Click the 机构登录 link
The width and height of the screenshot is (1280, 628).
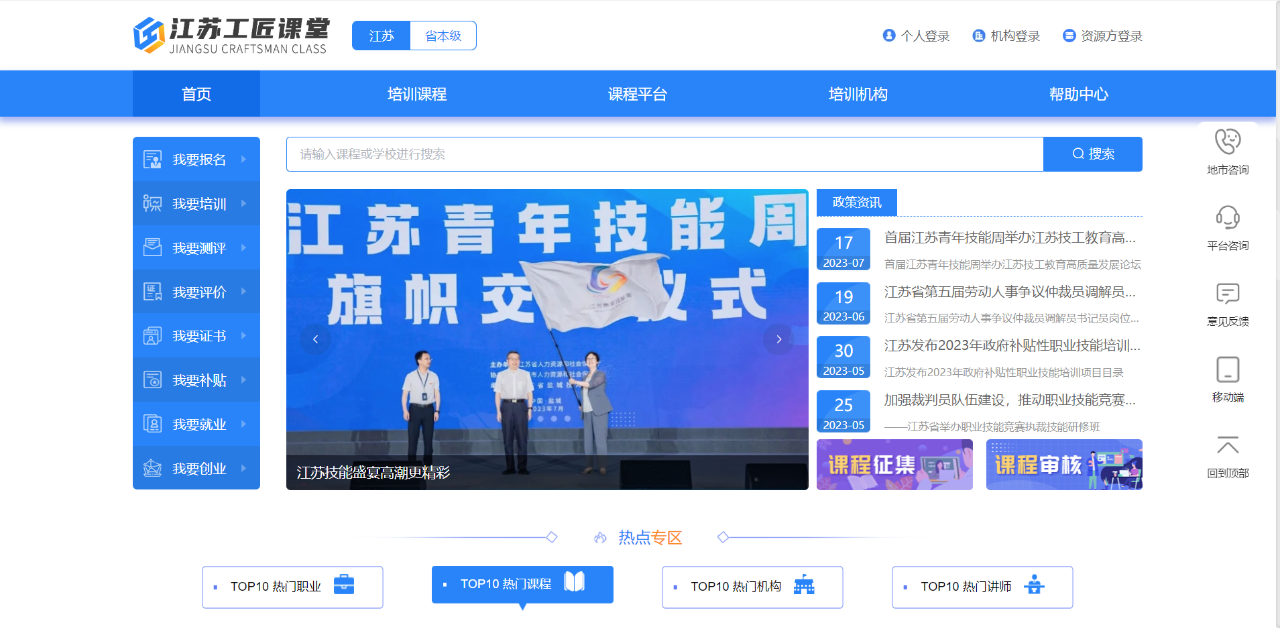click(x=1015, y=36)
